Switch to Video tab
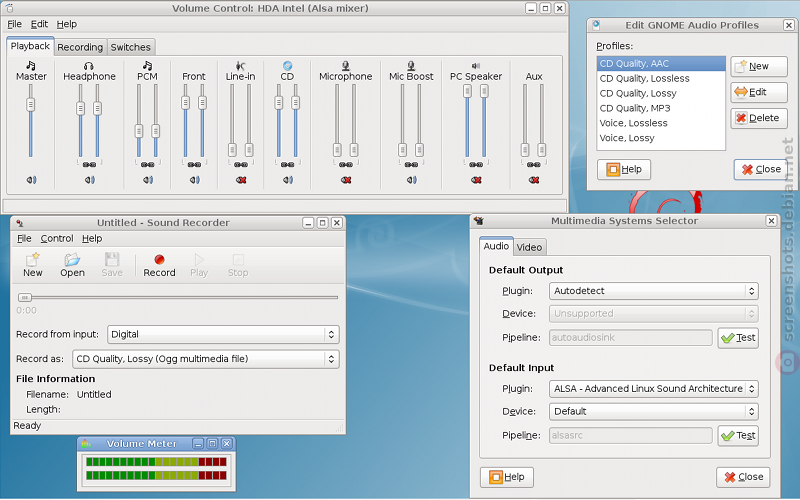The image size is (800, 500). coord(529,247)
